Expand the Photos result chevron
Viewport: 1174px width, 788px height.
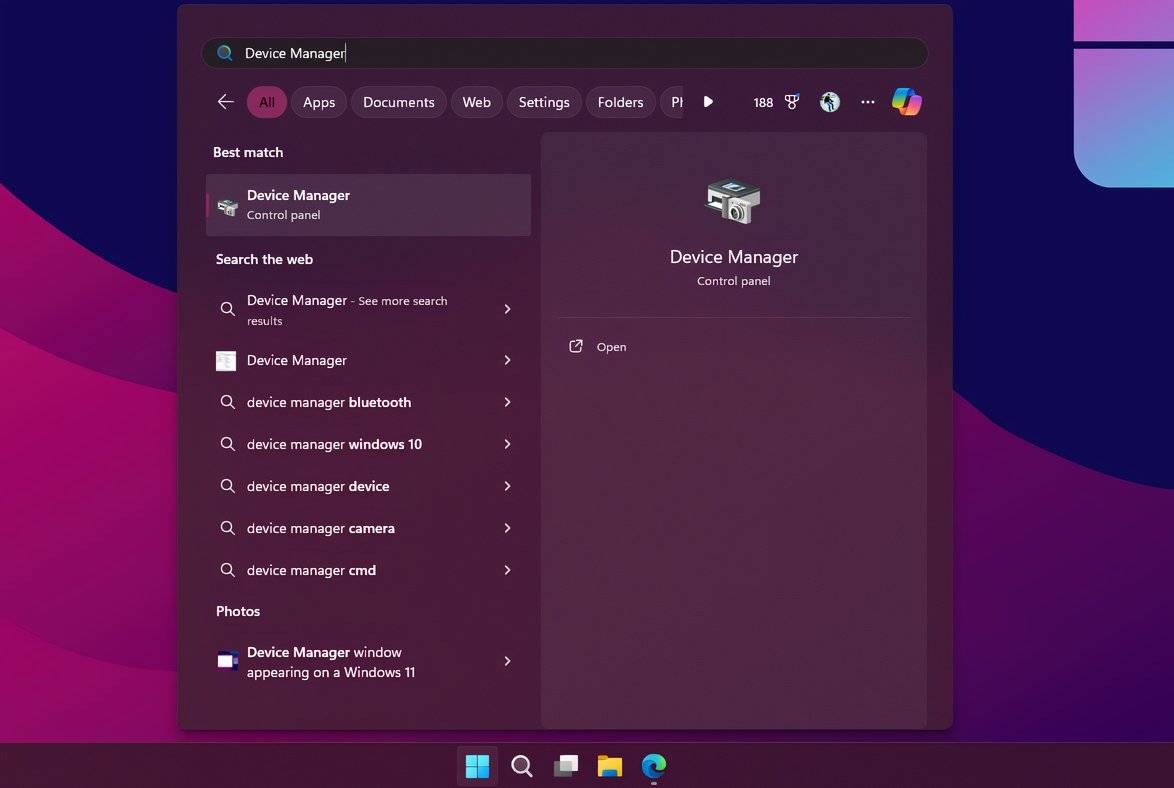point(508,661)
